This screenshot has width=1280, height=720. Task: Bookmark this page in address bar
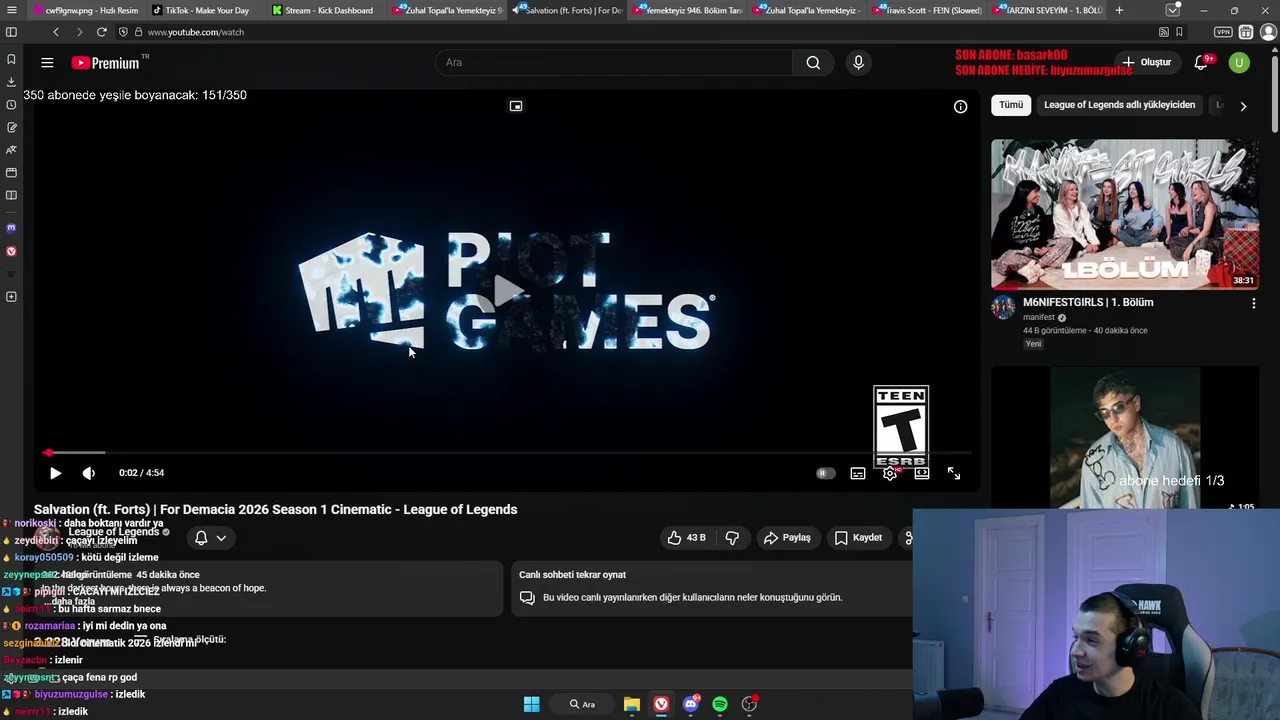pos(1180,32)
